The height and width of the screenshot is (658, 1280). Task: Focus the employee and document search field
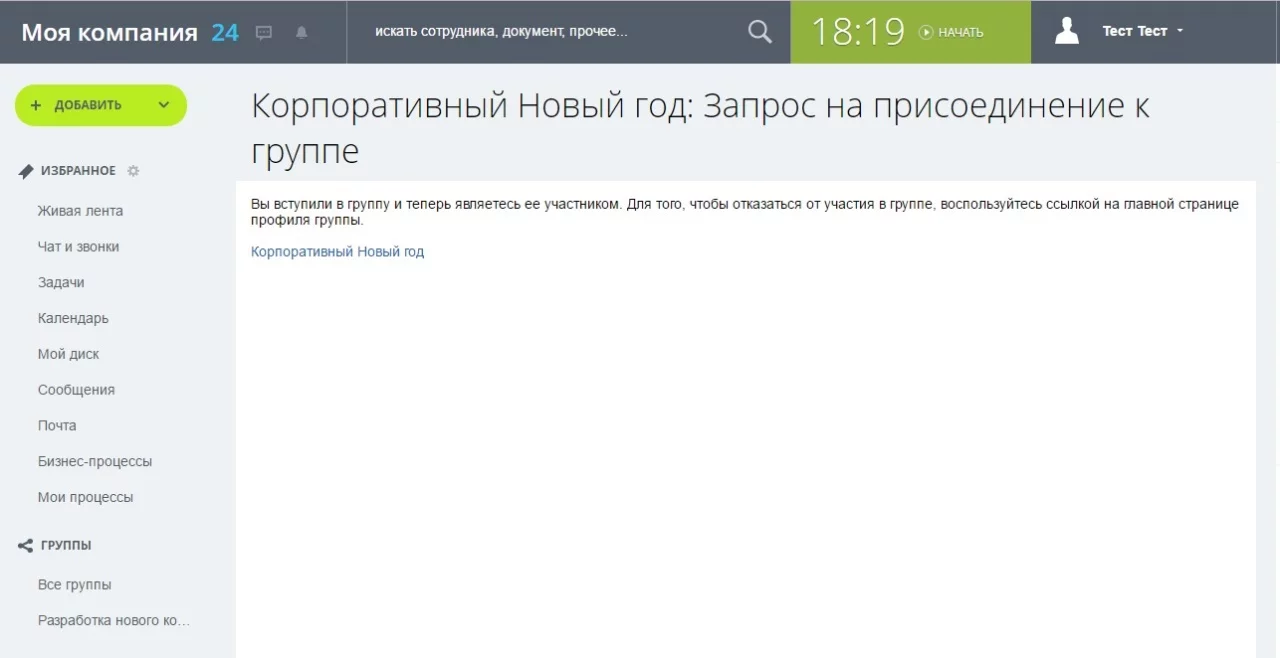(x=550, y=32)
